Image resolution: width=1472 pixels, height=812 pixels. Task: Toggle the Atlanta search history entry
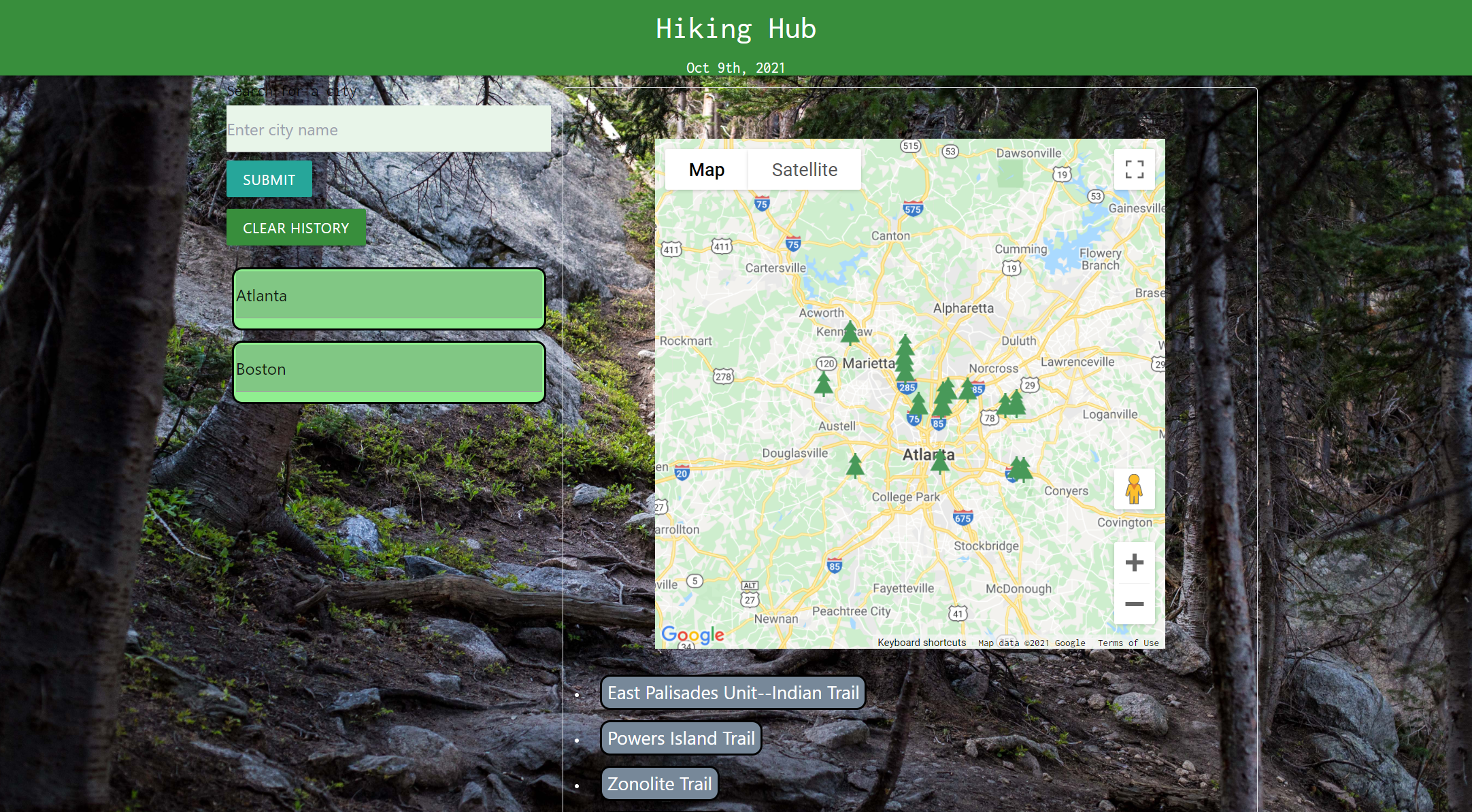(x=388, y=296)
